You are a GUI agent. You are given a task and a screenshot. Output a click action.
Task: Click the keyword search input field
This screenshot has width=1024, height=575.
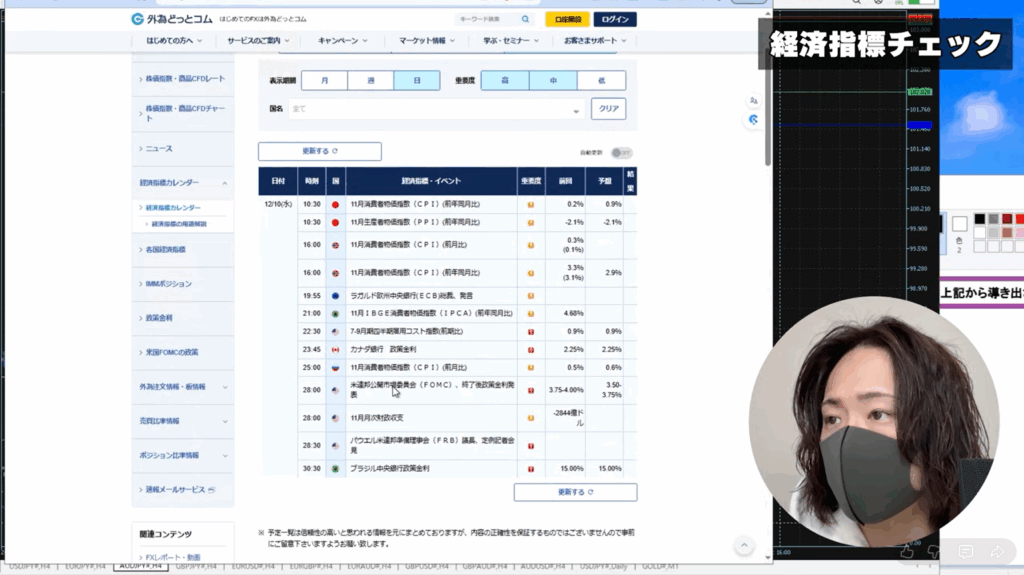point(486,19)
